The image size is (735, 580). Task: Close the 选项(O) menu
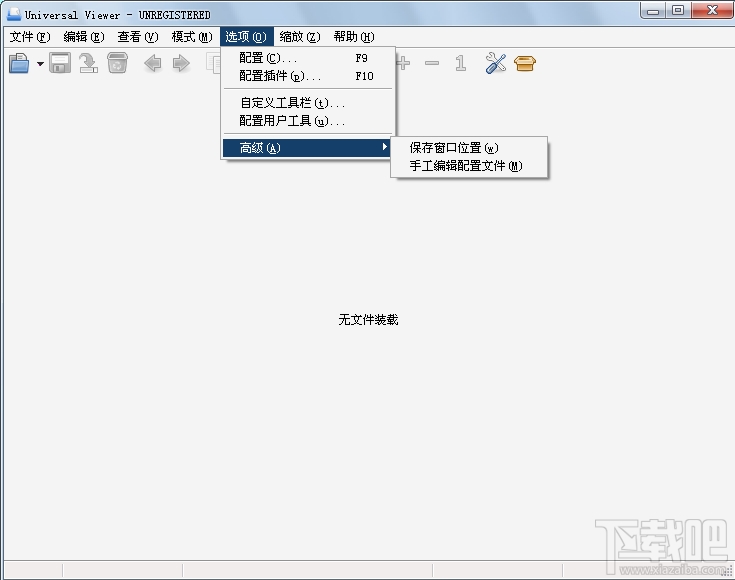click(x=247, y=37)
